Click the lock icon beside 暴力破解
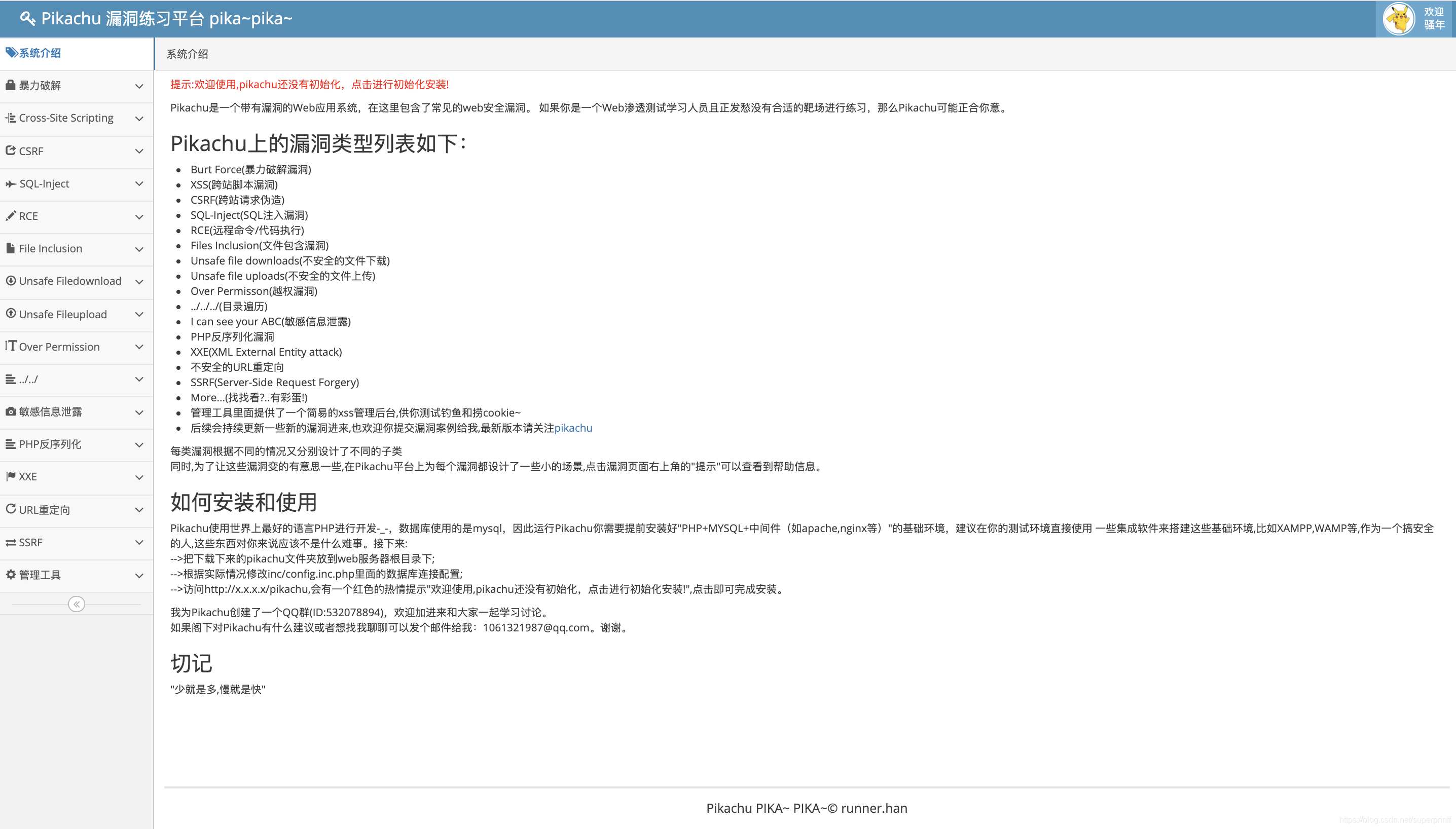The image size is (1456, 829). tap(10, 85)
